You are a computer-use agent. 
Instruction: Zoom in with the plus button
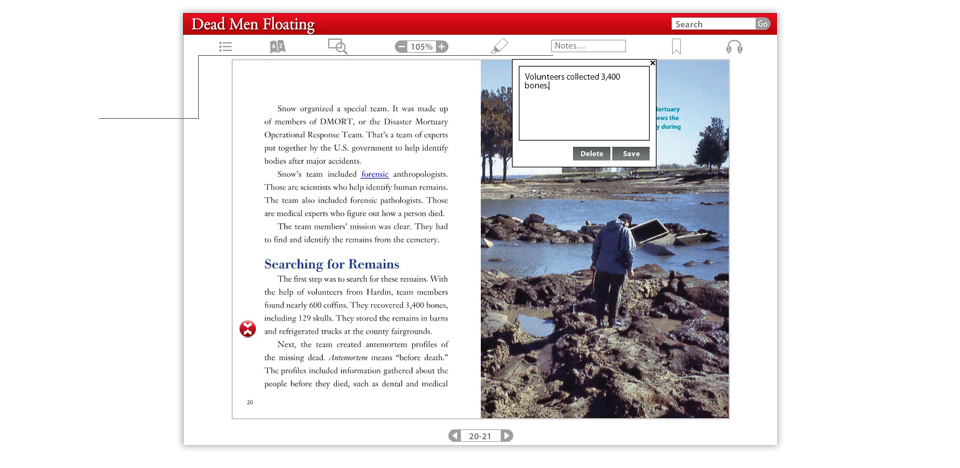click(x=442, y=46)
